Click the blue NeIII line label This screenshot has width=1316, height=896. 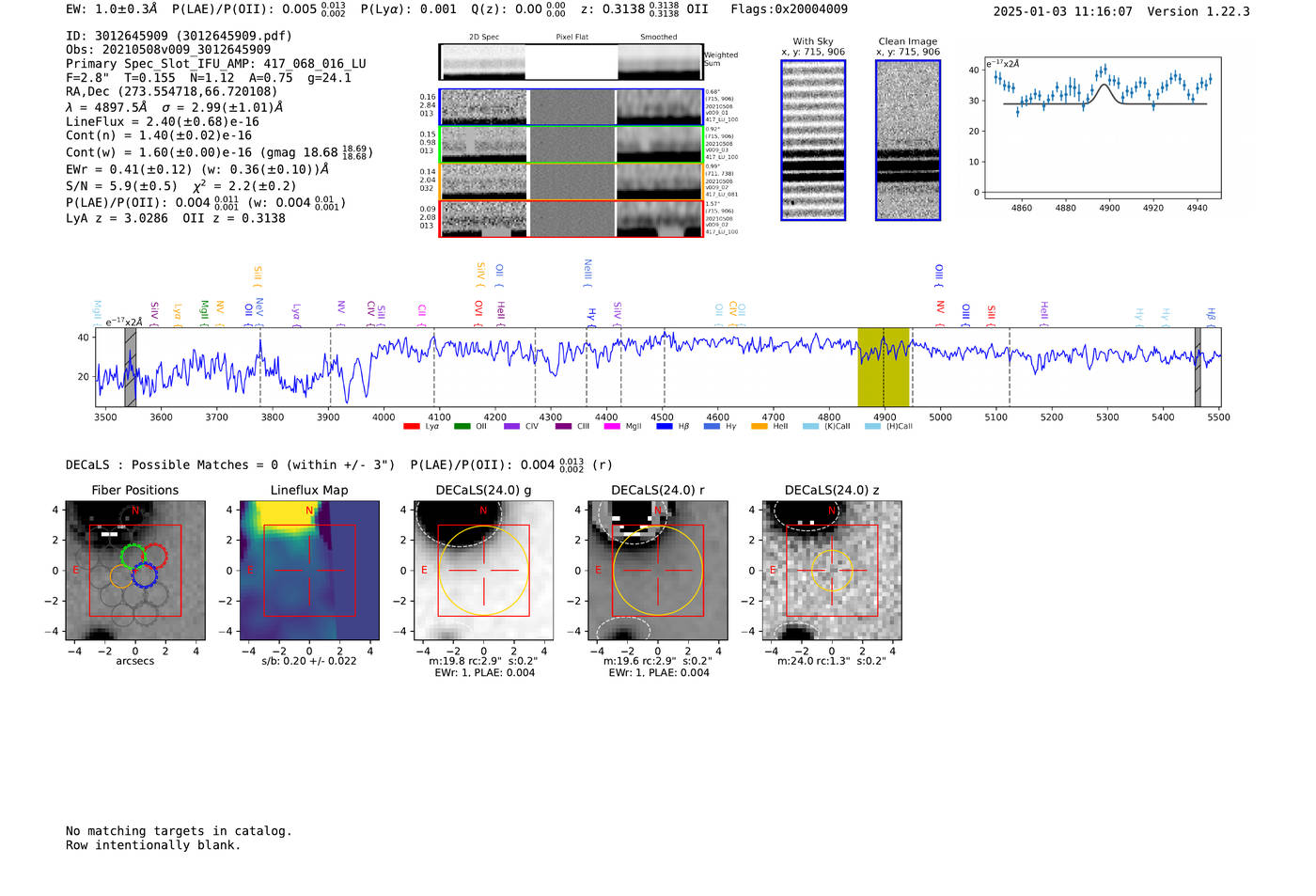pos(587,273)
